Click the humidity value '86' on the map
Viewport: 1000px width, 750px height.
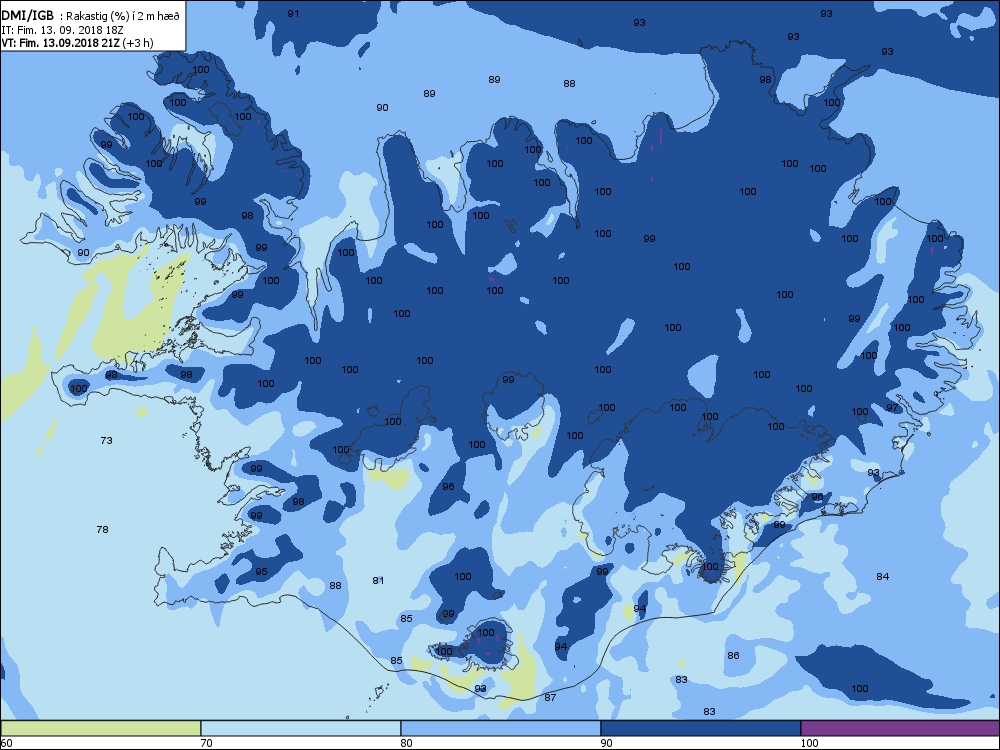click(x=733, y=656)
